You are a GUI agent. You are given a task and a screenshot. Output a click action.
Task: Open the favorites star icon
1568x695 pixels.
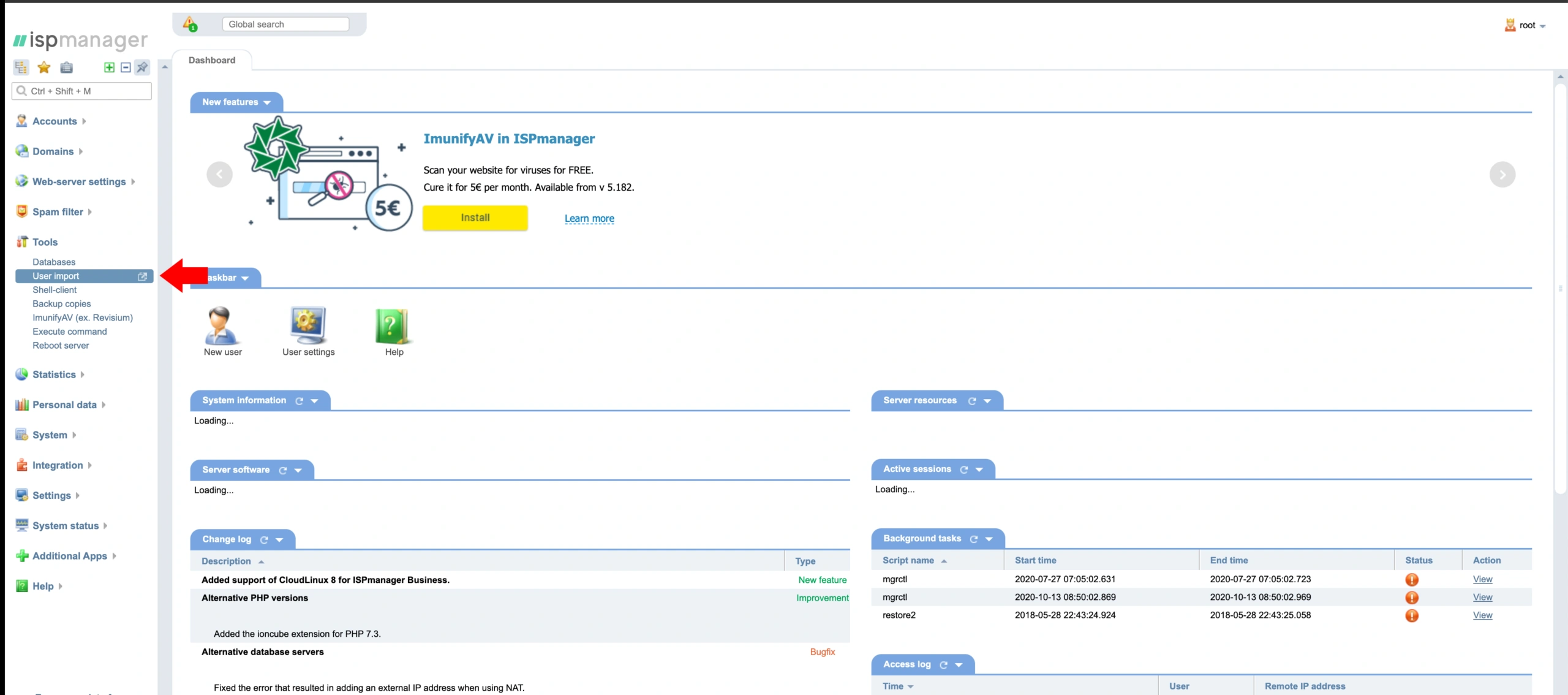click(x=43, y=67)
